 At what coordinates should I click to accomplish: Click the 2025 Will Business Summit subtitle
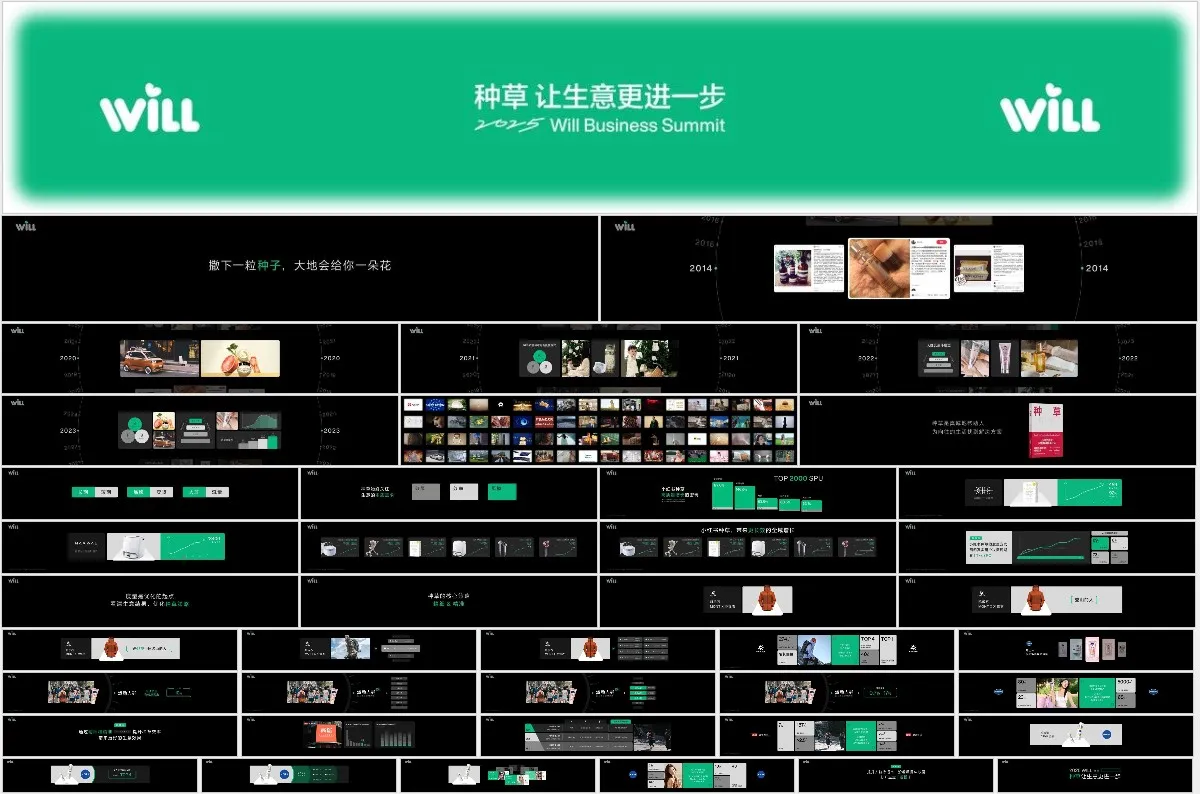pyautogui.click(x=599, y=125)
